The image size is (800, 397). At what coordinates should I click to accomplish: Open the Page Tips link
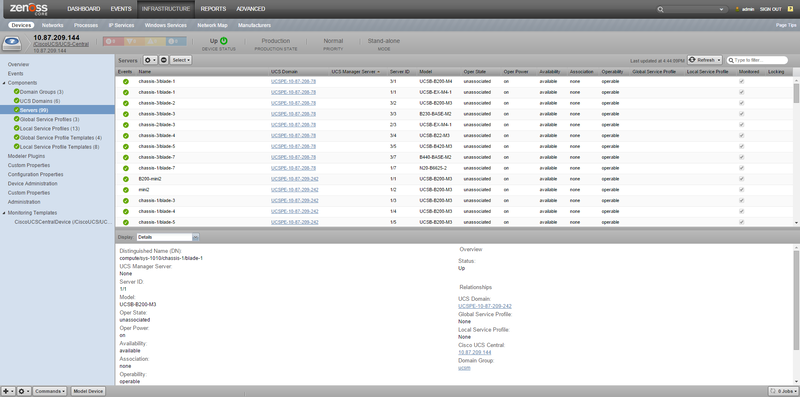point(786,25)
